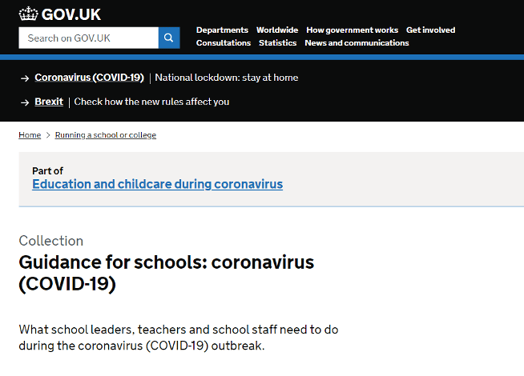Open the Worldwide menu item
This screenshot has height=376, width=524.
pyautogui.click(x=277, y=30)
